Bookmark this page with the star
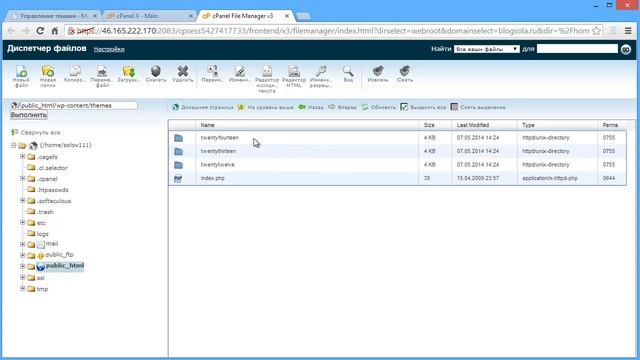Image resolution: width=640 pixels, height=360 pixels. point(596,31)
